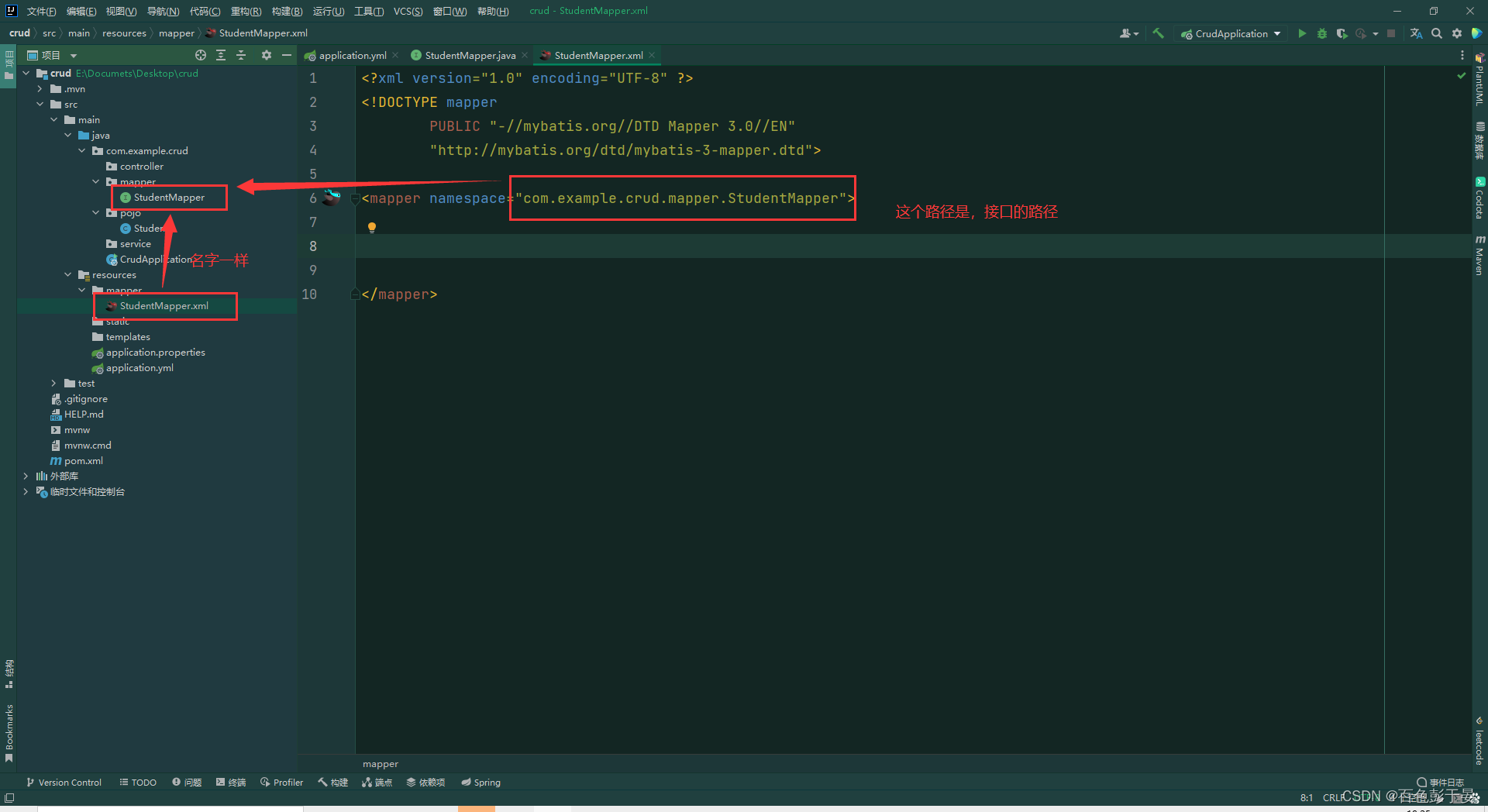Viewport: 1488px width, 812px height.
Task: Hide the project tool window
Action: (x=287, y=55)
